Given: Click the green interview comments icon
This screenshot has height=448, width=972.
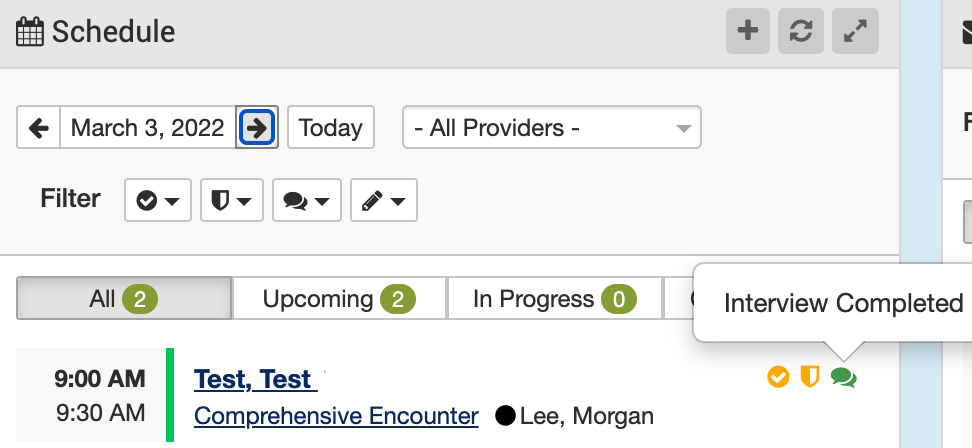Looking at the screenshot, I should (844, 377).
